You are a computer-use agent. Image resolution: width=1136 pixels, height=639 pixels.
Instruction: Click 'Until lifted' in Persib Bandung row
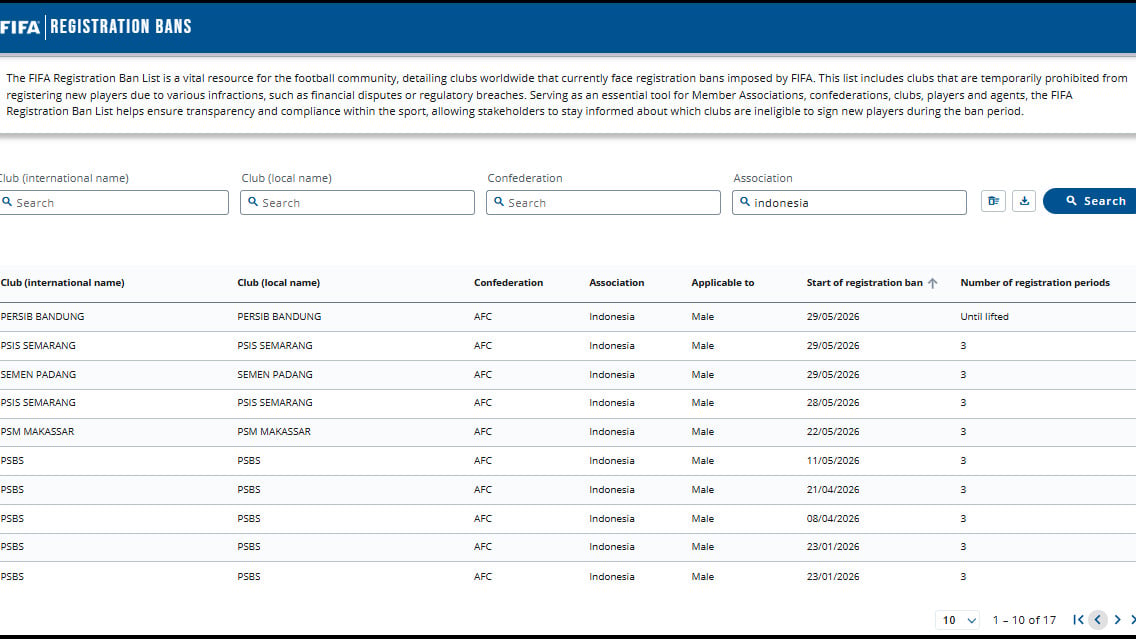click(x=984, y=317)
